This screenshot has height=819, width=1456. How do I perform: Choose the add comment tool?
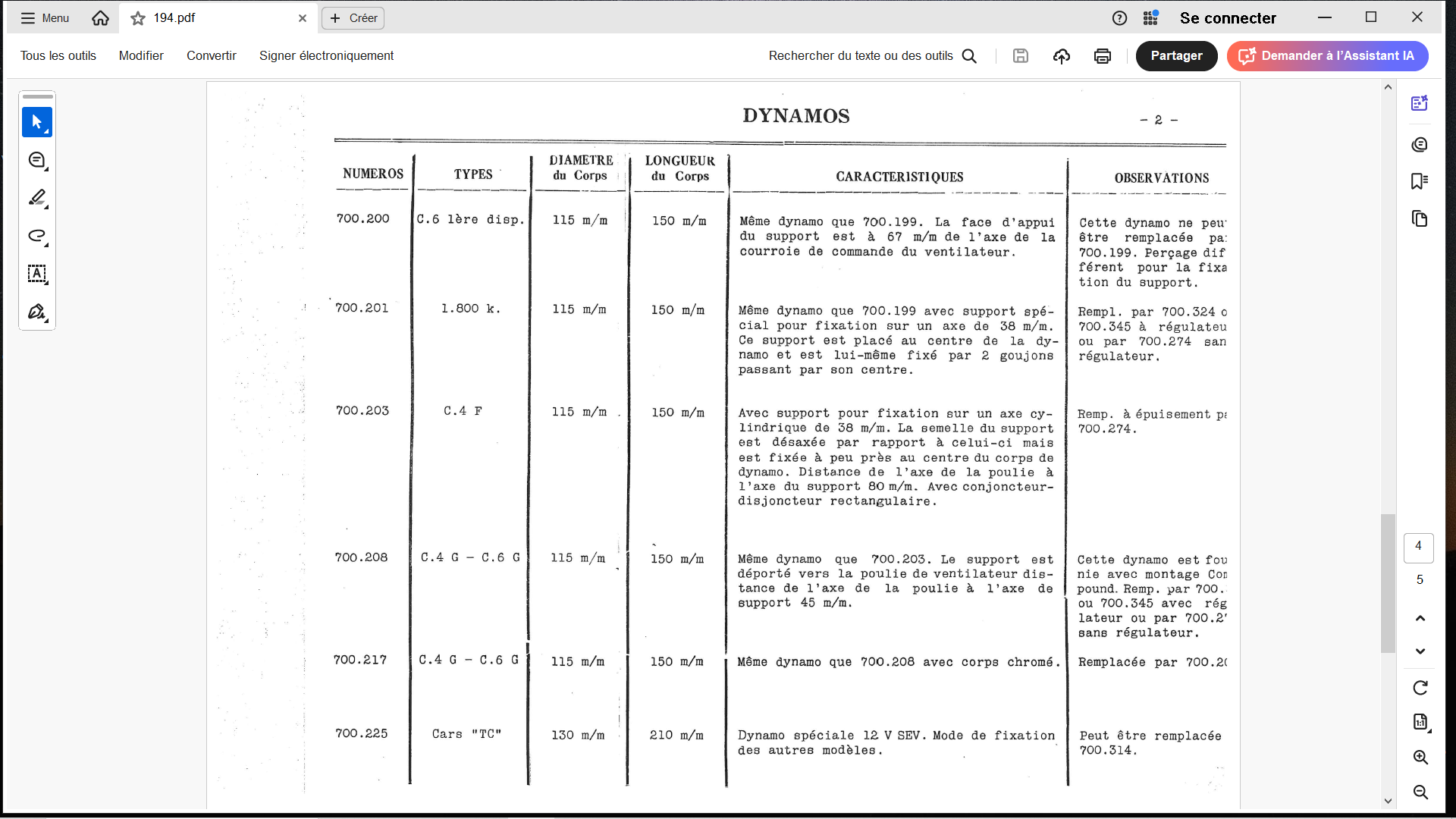pos(36,160)
